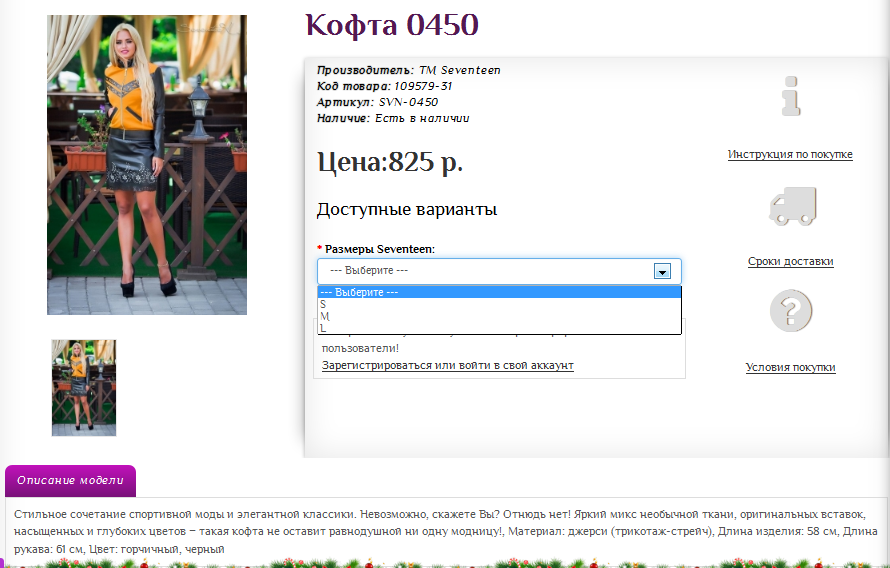Click the Наличие: Есть в наличии text
The image size is (890, 568).
393,118
